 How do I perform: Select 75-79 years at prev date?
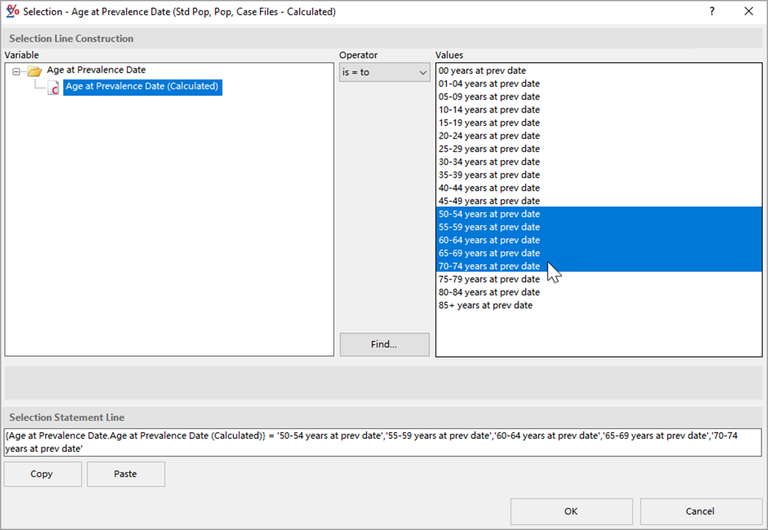pyautogui.click(x=489, y=279)
